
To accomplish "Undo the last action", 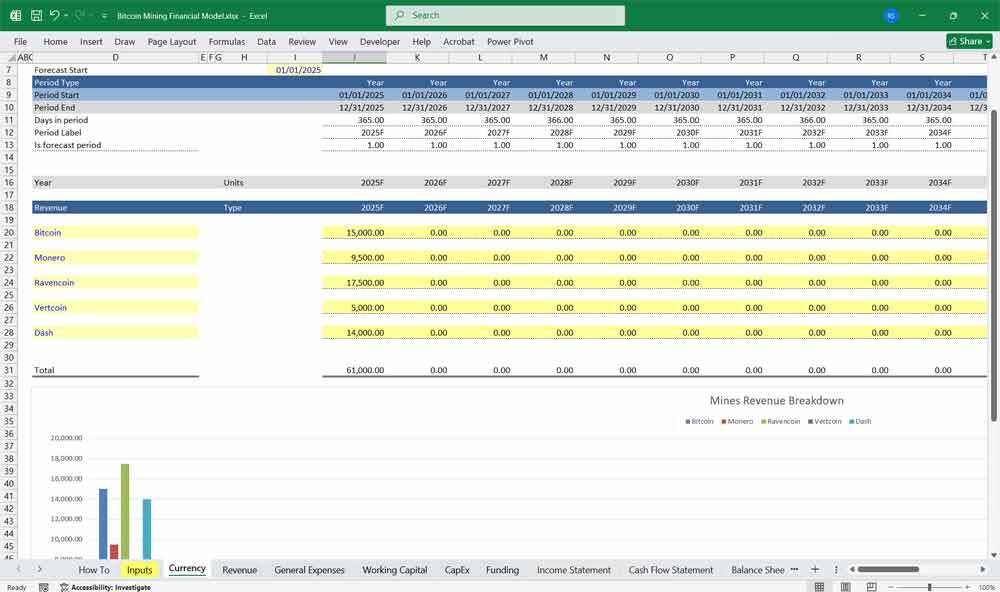I will click(54, 15).
